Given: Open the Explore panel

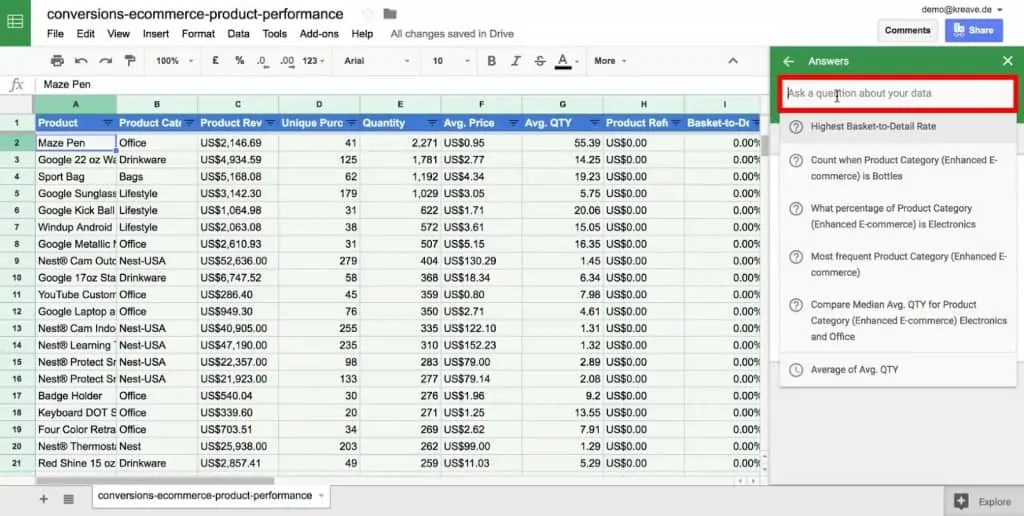Looking at the screenshot, I should pos(984,502).
